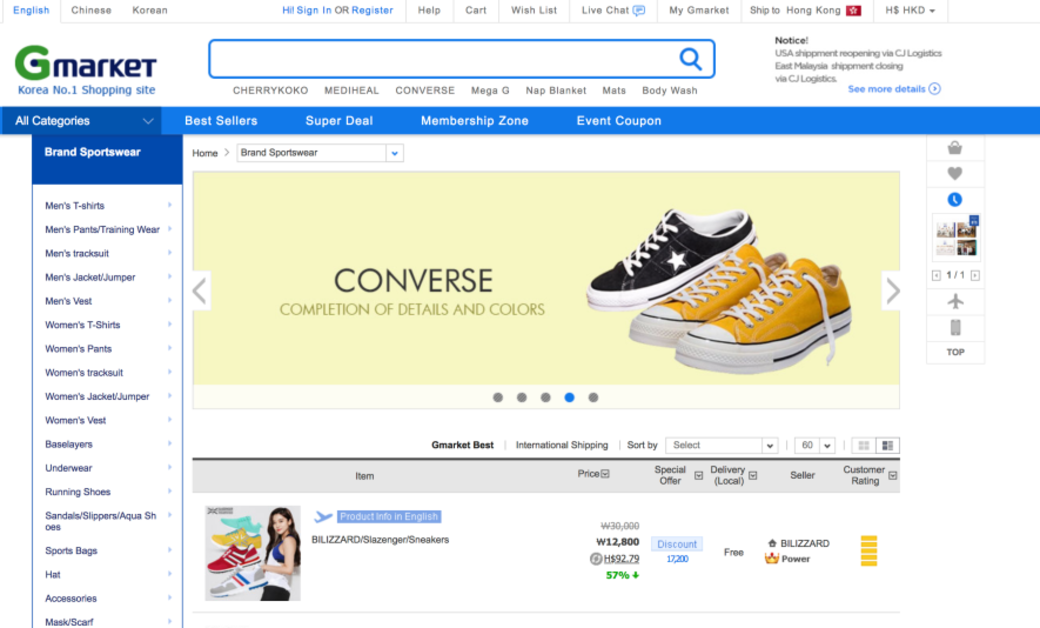The image size is (1040, 628).
Task: Select the third banner carousel dot
Action: pos(545,397)
